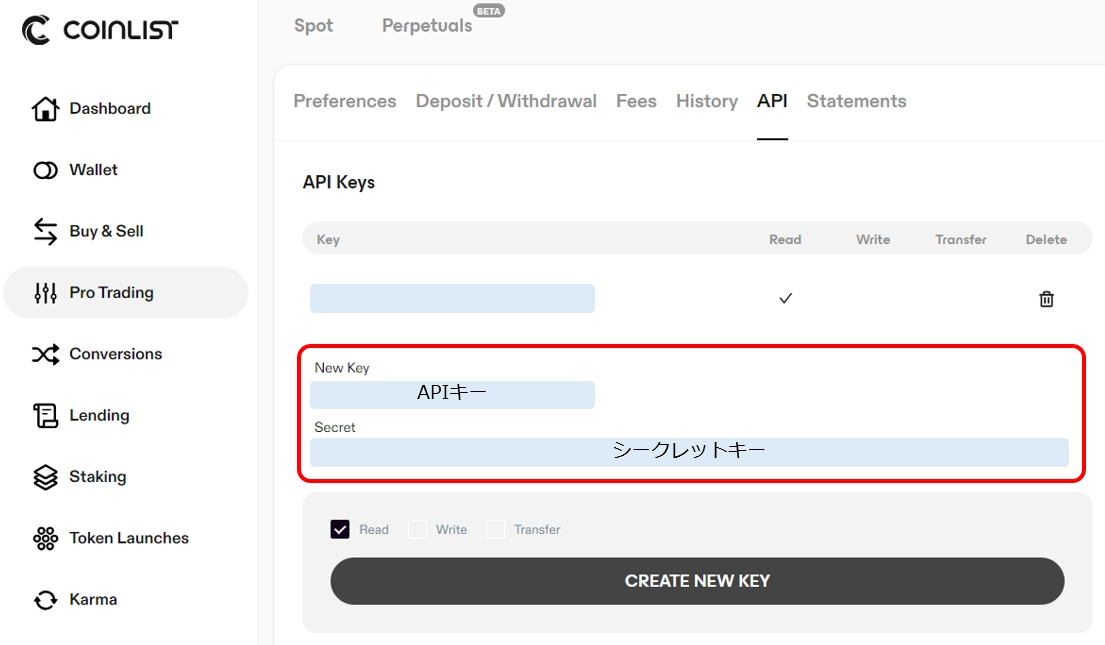Go to Token Launches
The width and height of the screenshot is (1105, 645).
point(129,538)
